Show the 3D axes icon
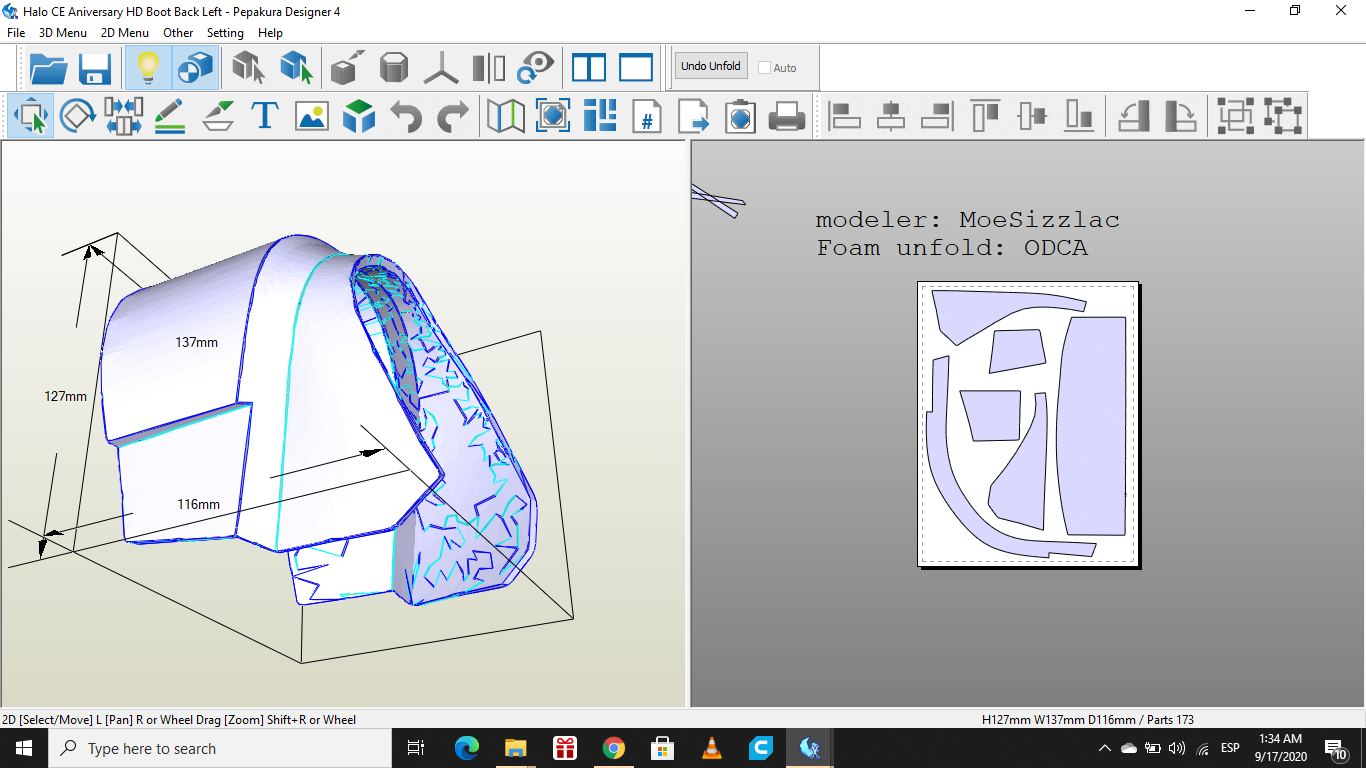The height and width of the screenshot is (768, 1366). (441, 68)
